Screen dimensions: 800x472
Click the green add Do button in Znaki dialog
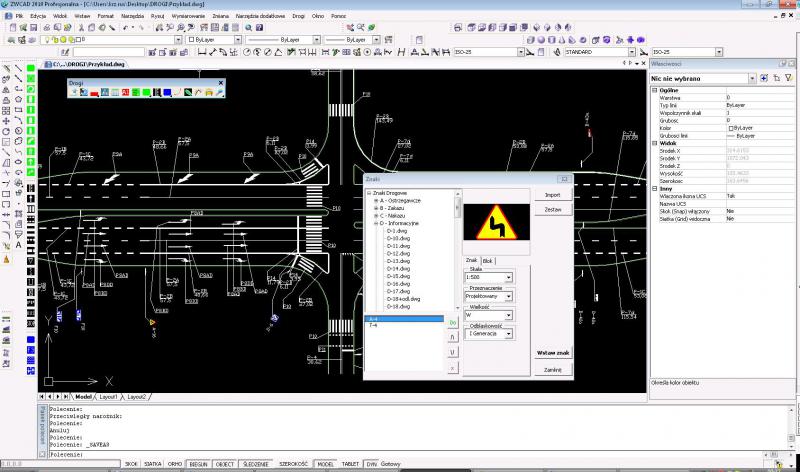tap(453, 322)
